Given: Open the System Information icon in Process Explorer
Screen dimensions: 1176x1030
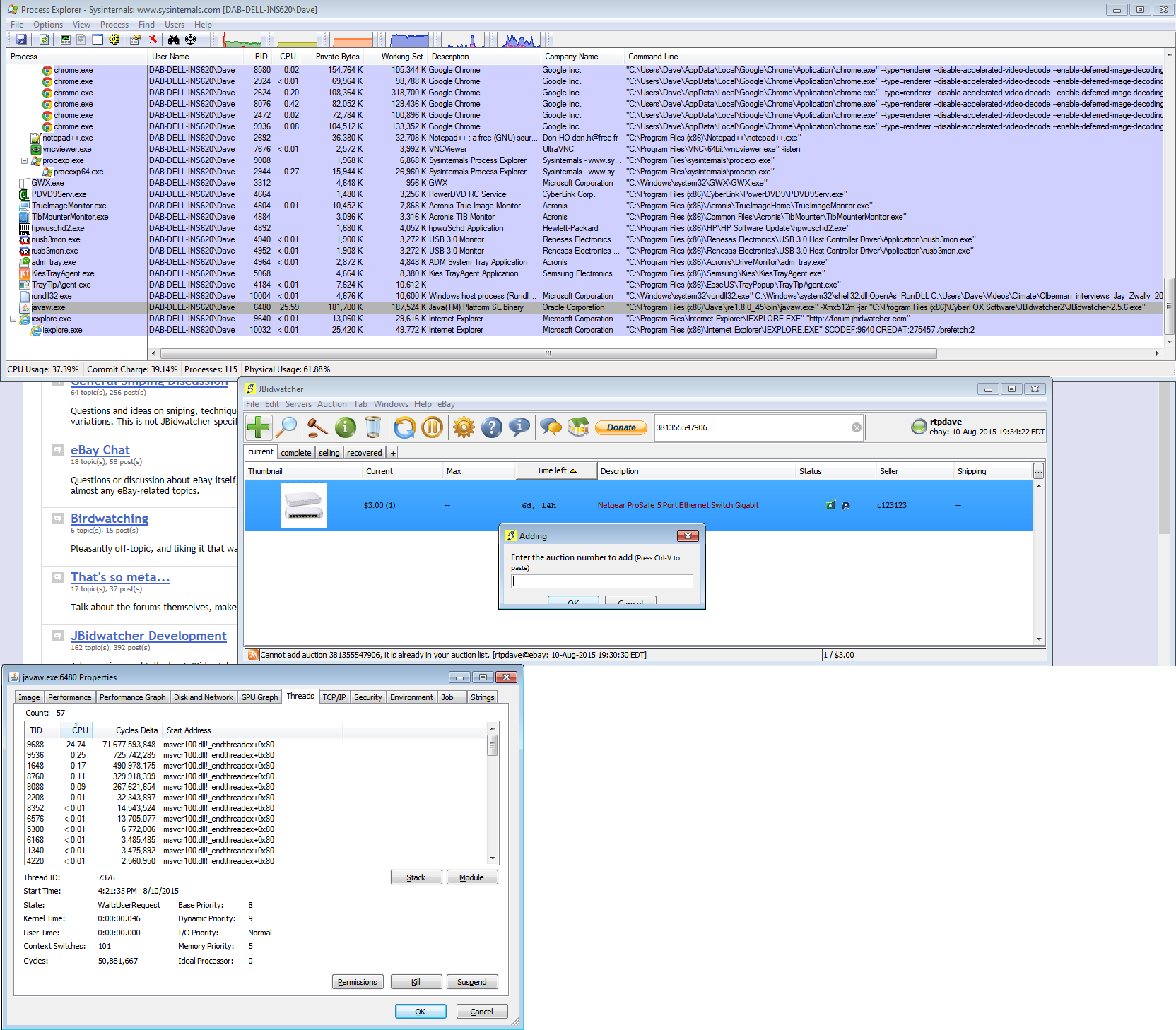Looking at the screenshot, I should point(66,40).
